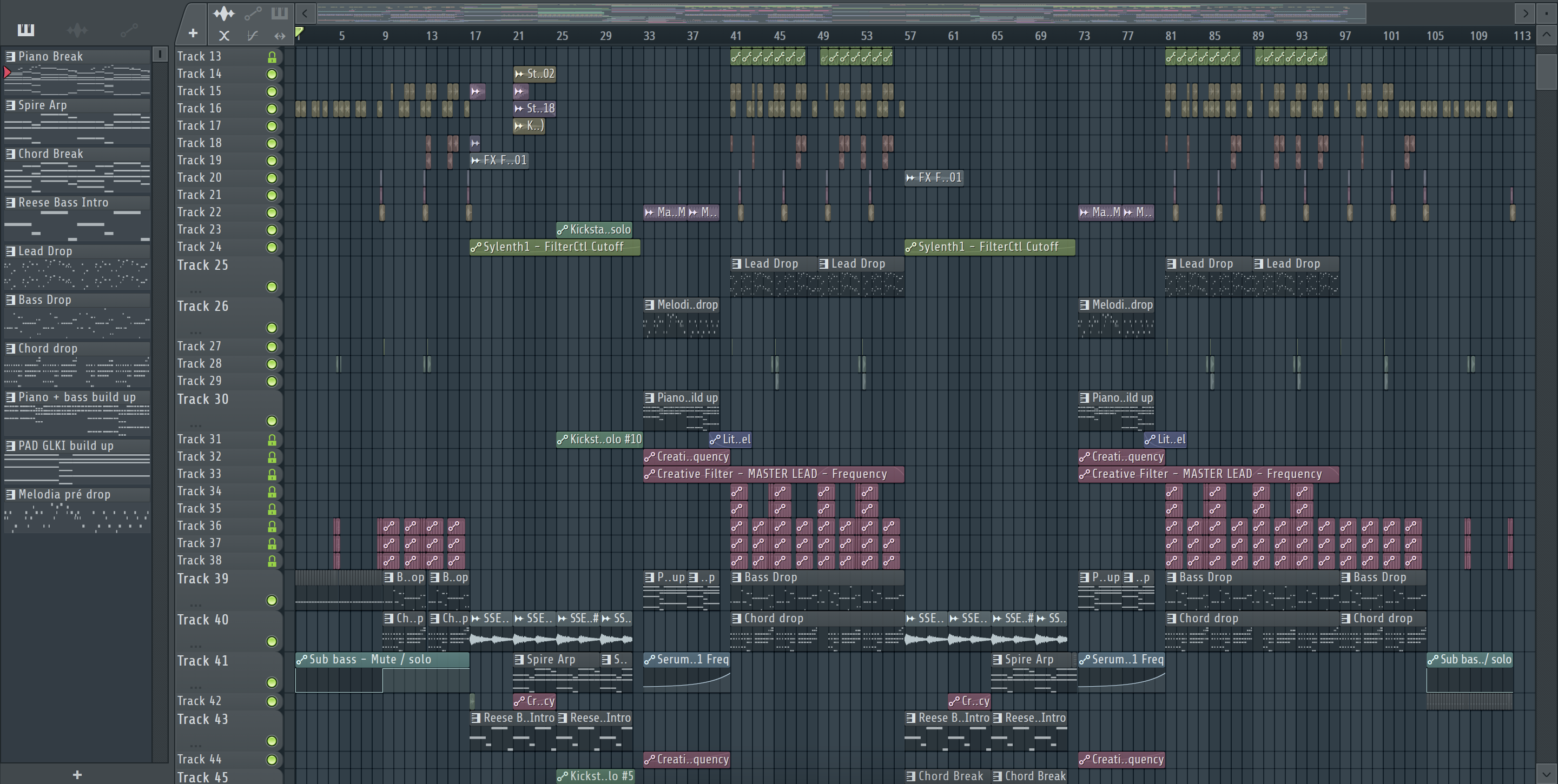Viewport: 1558px width, 784px height.
Task: Click the highlighted thumb of the top overview bar
Action: 841,12
